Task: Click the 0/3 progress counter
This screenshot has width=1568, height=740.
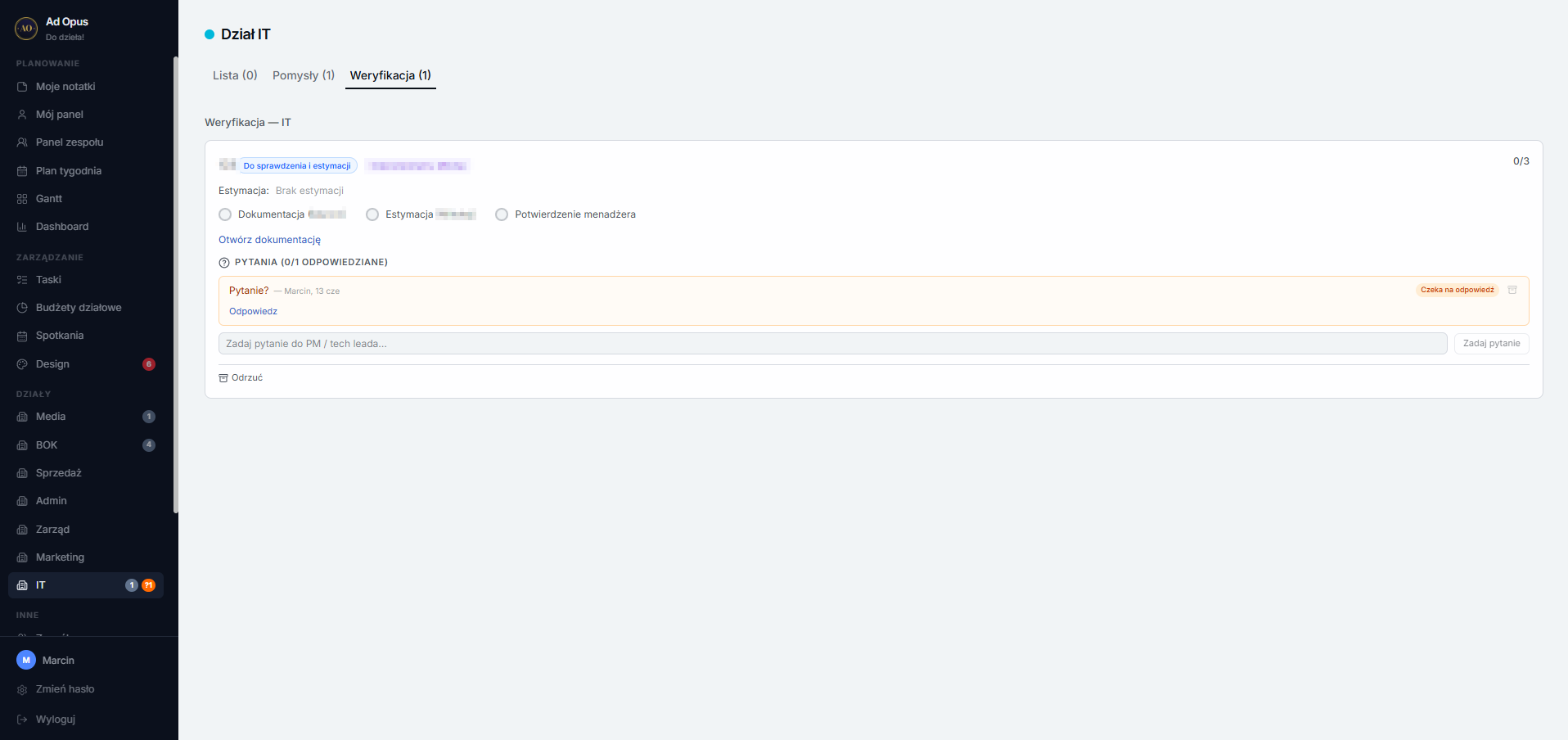Action: coord(1521,161)
